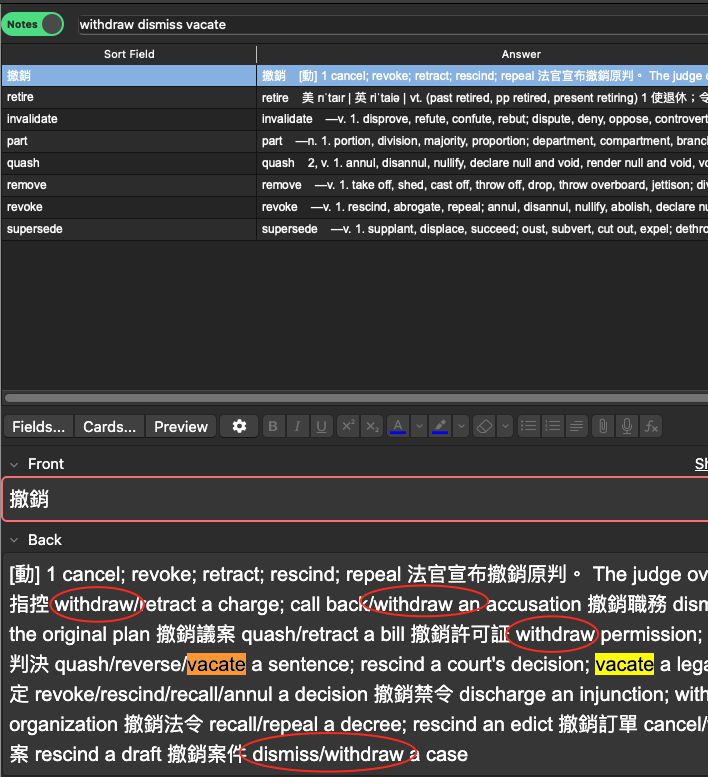
Task: Click the Answer cell of the quash row
Action: point(483,163)
